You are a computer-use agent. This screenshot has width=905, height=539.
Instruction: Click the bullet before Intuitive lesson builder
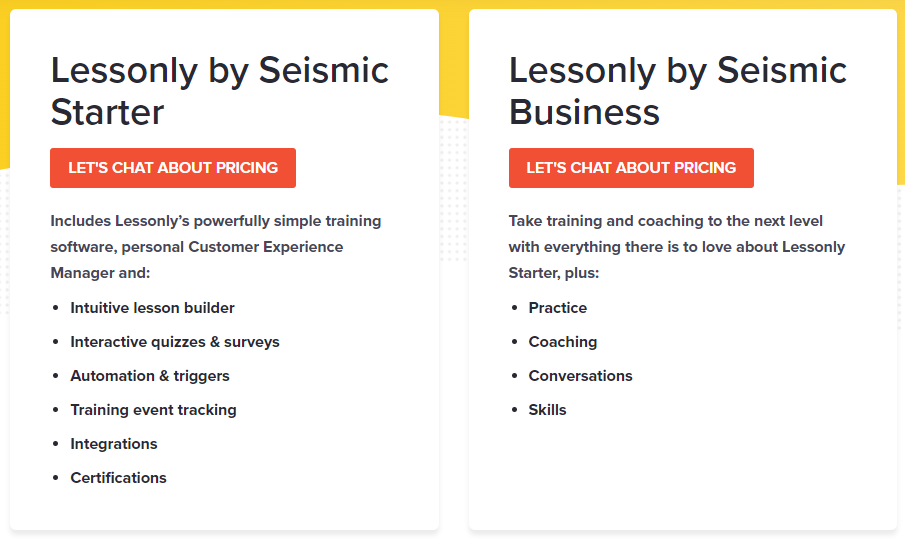[55, 308]
